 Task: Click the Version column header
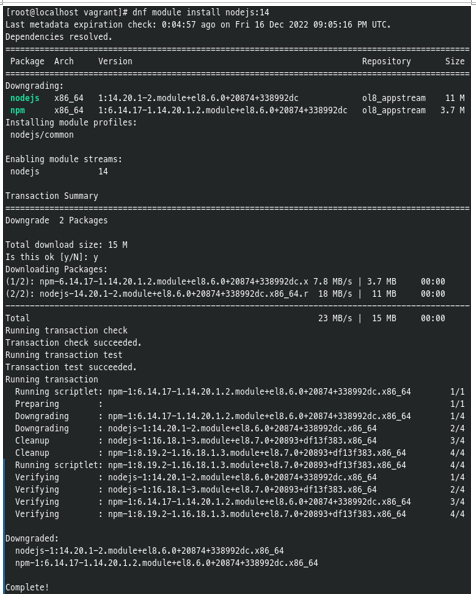pyautogui.click(x=115, y=61)
